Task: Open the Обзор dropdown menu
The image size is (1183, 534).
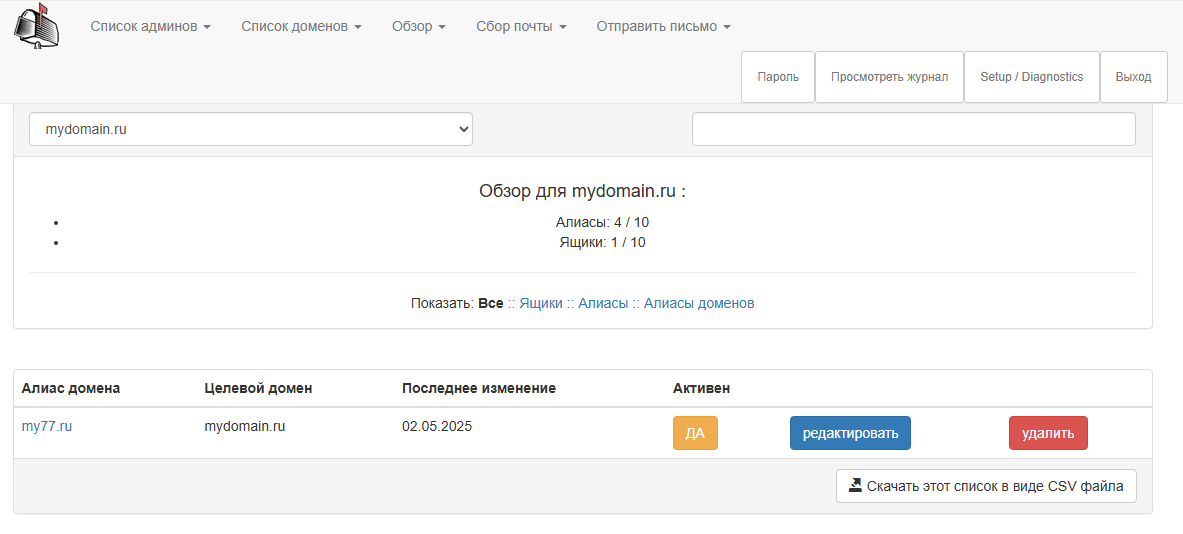Action: click(x=418, y=26)
